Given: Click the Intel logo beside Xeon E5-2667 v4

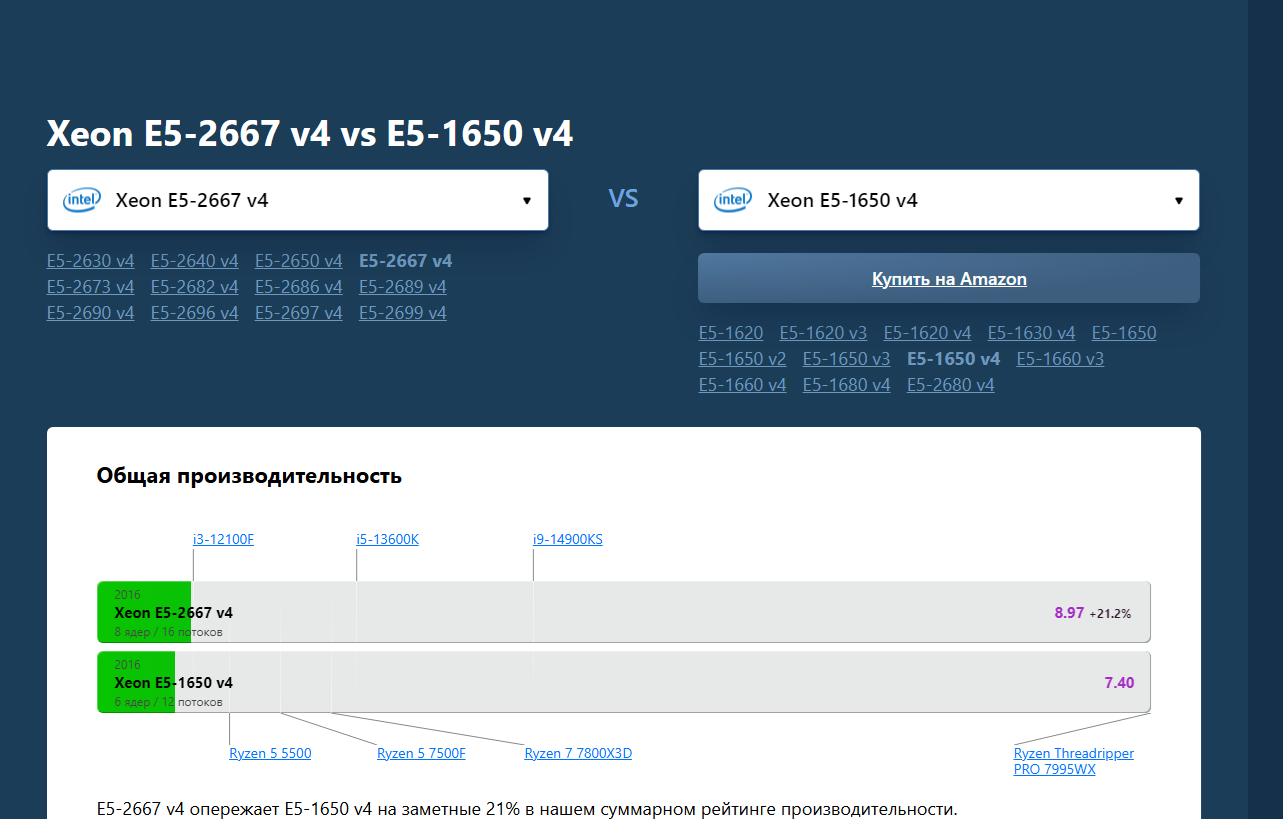Looking at the screenshot, I should pos(81,200).
